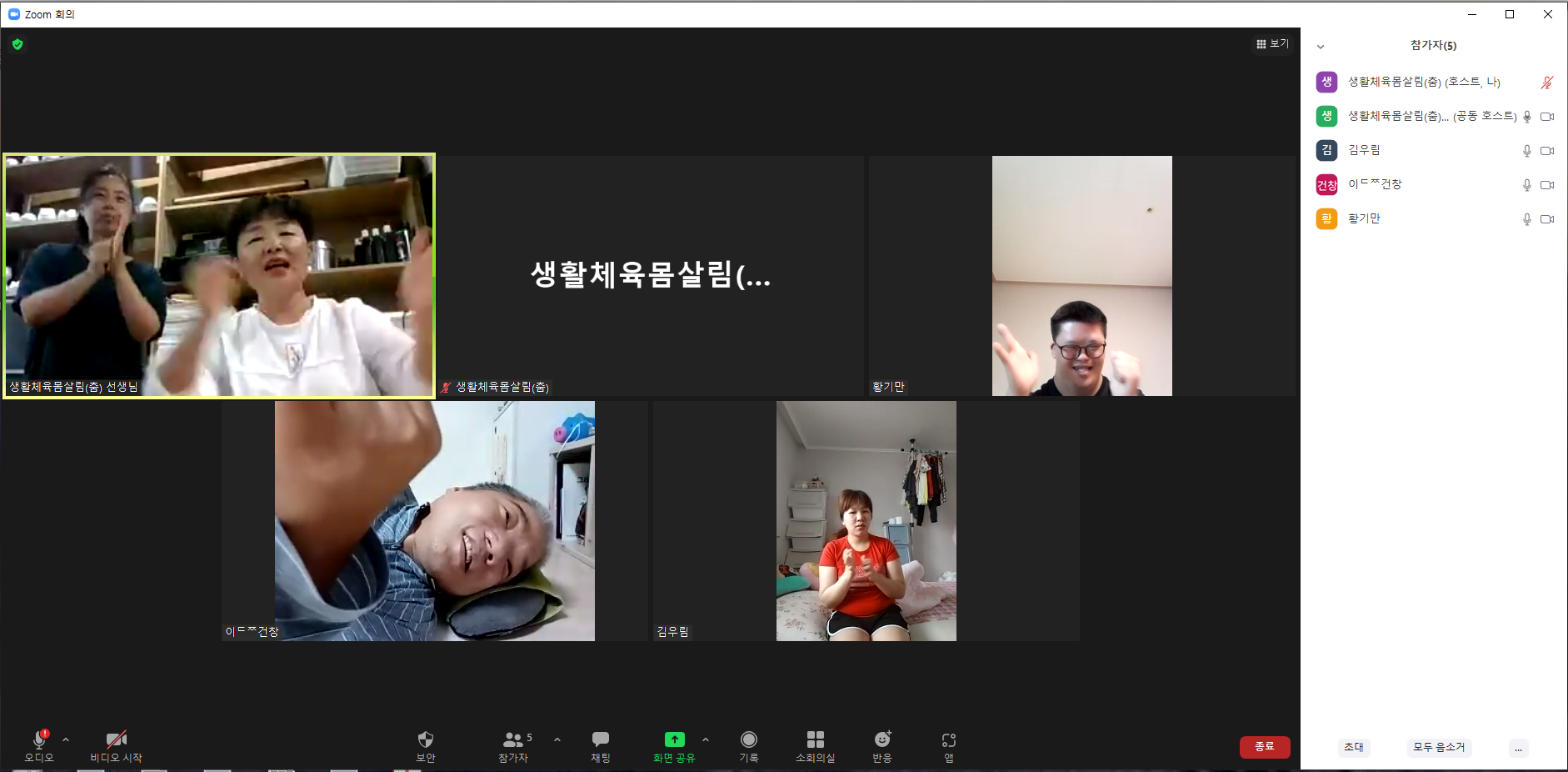This screenshot has width=1568, height=772.
Task: Select the video-off tile labeled 생활체육몸살림(…
Action: [651, 276]
